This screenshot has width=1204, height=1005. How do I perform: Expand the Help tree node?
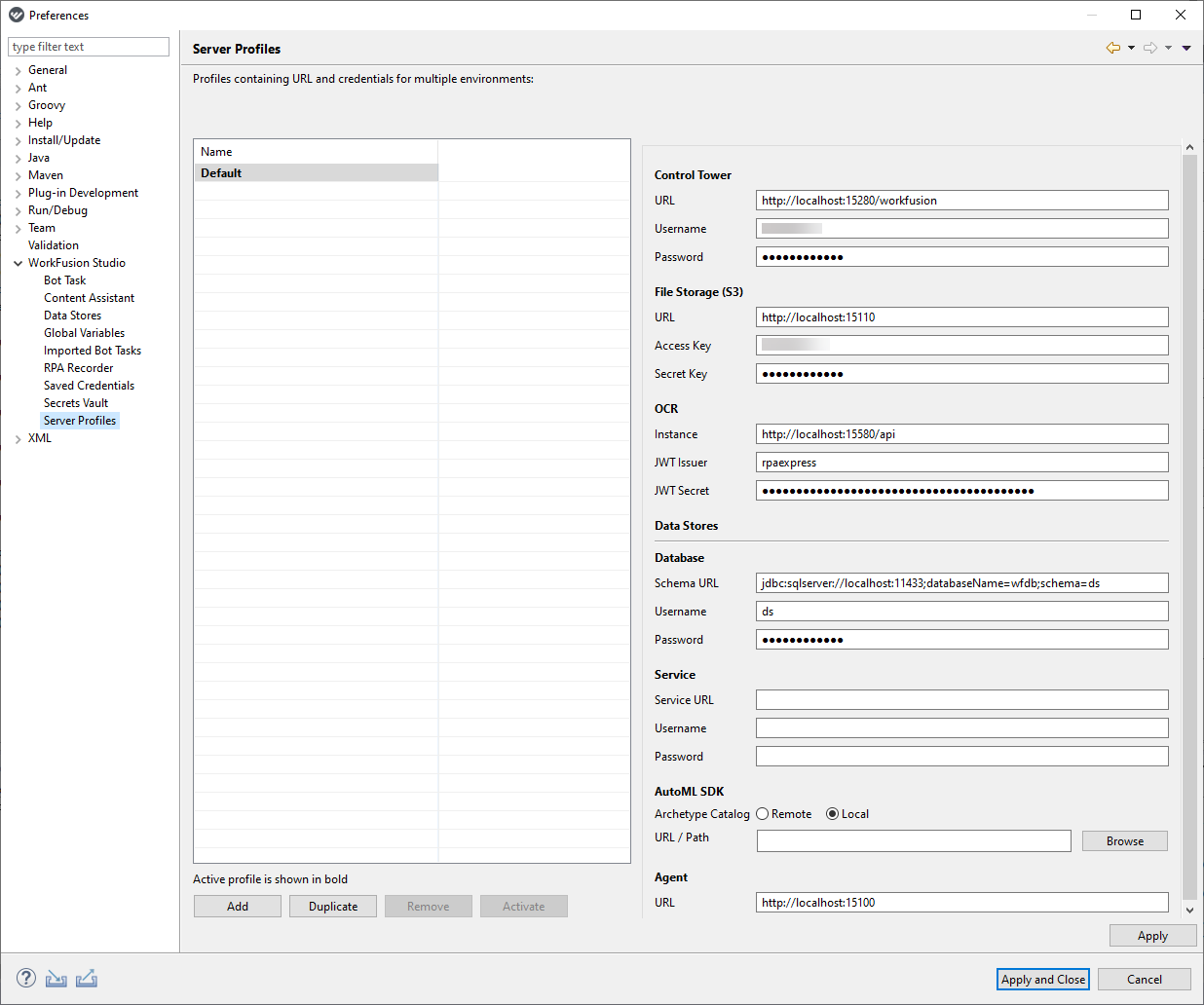(19, 124)
